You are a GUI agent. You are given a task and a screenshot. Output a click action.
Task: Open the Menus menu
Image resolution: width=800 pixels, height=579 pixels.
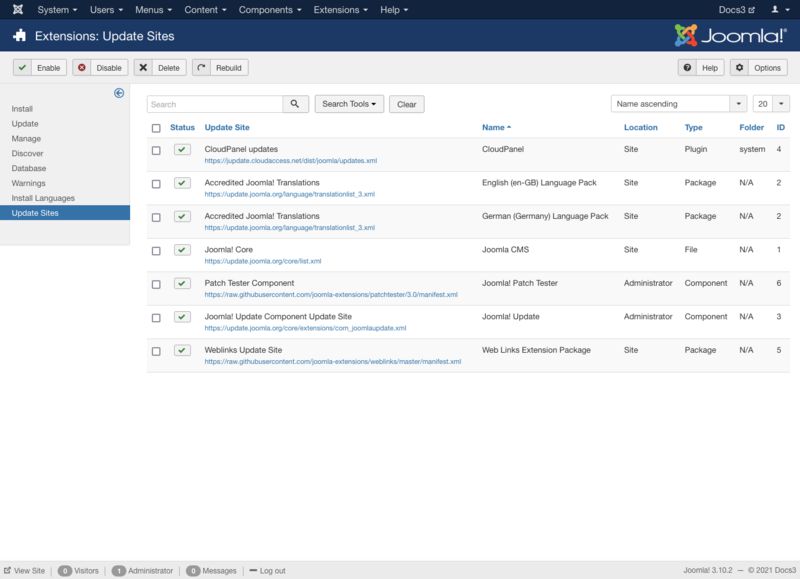pyautogui.click(x=153, y=10)
